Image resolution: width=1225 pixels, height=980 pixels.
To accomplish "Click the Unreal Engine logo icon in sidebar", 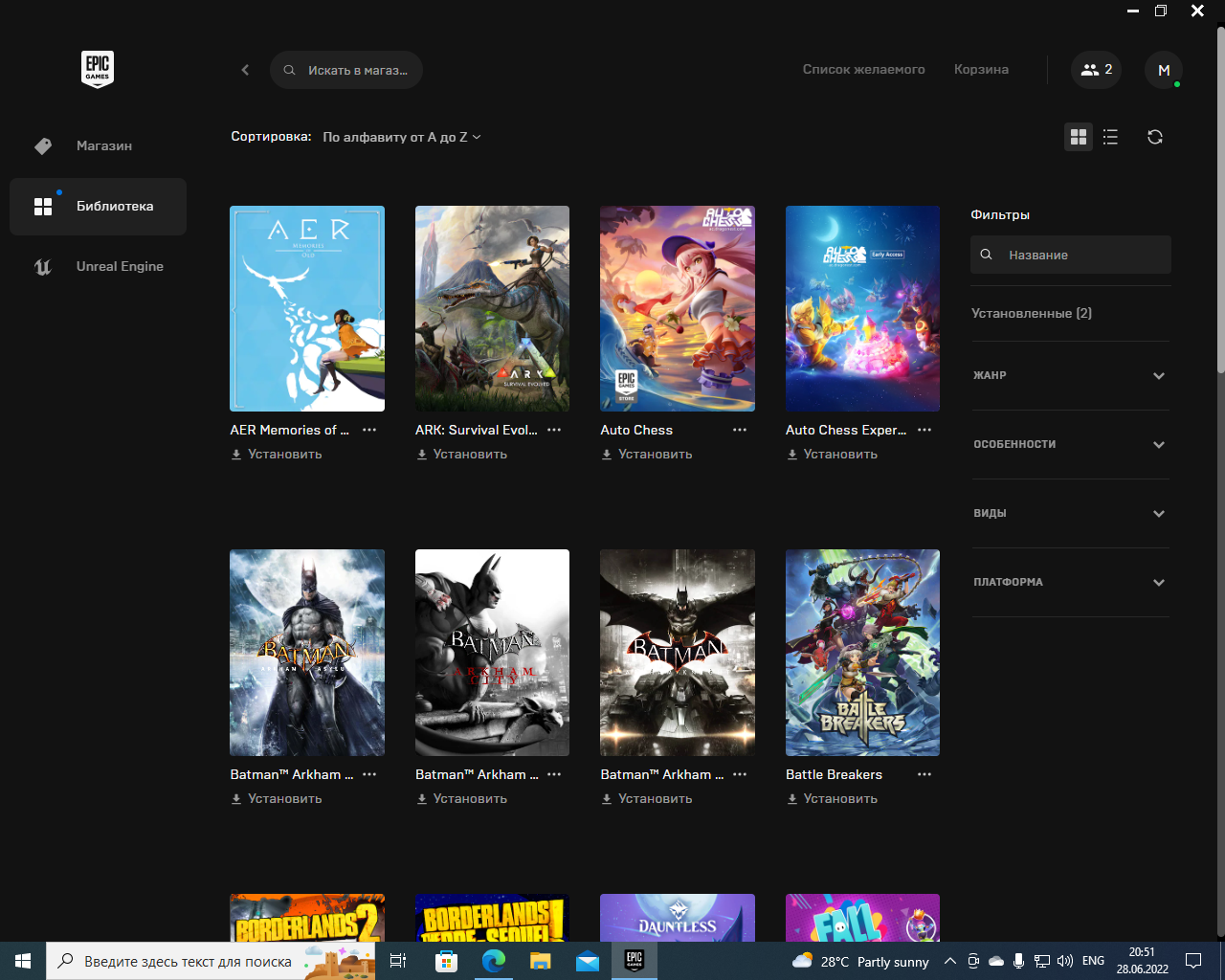I will click(43, 267).
